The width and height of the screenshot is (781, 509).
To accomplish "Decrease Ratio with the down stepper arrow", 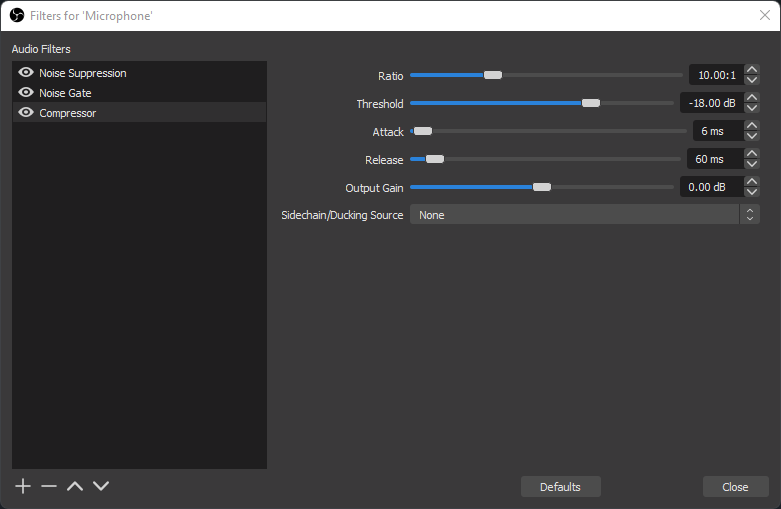I will [x=752, y=80].
